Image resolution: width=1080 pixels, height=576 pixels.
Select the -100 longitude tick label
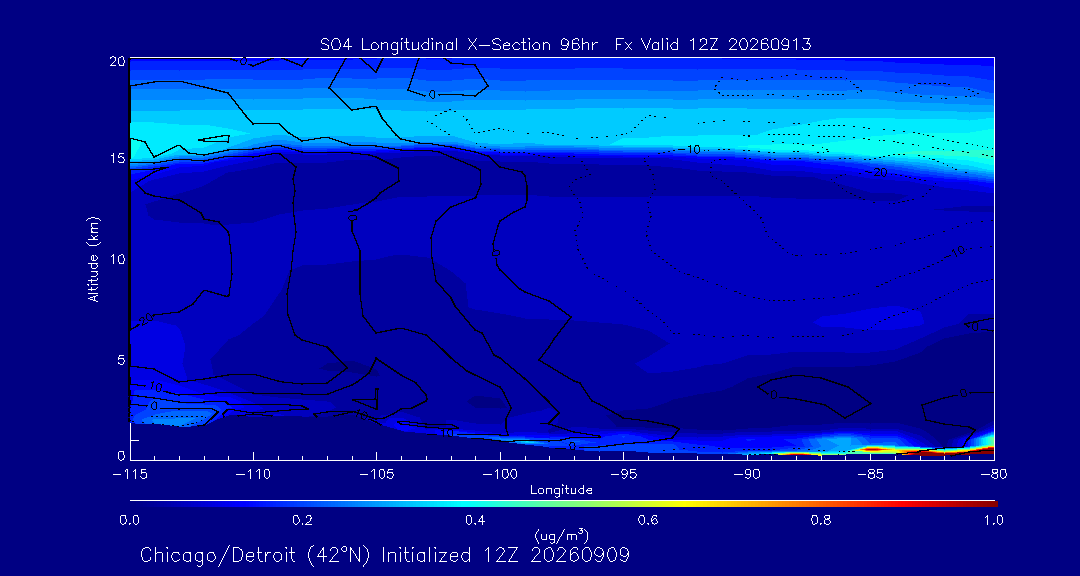pyautogui.click(x=500, y=475)
